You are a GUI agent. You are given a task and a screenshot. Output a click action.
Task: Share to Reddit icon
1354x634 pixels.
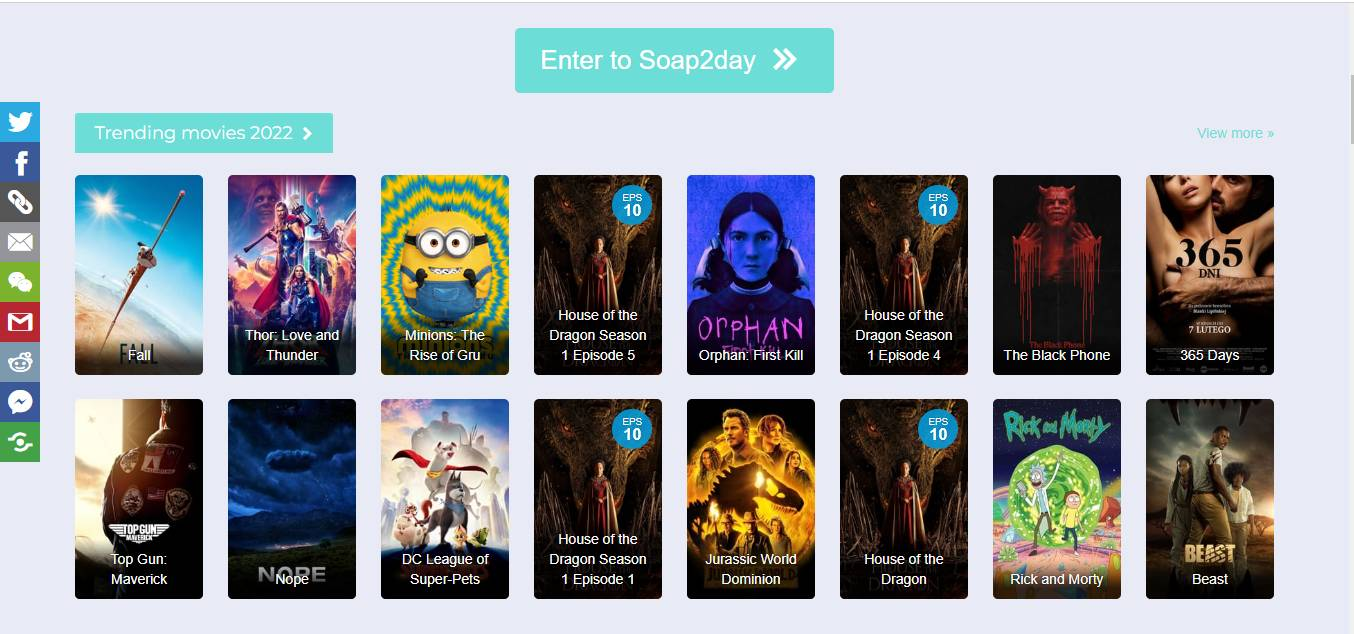click(20, 362)
